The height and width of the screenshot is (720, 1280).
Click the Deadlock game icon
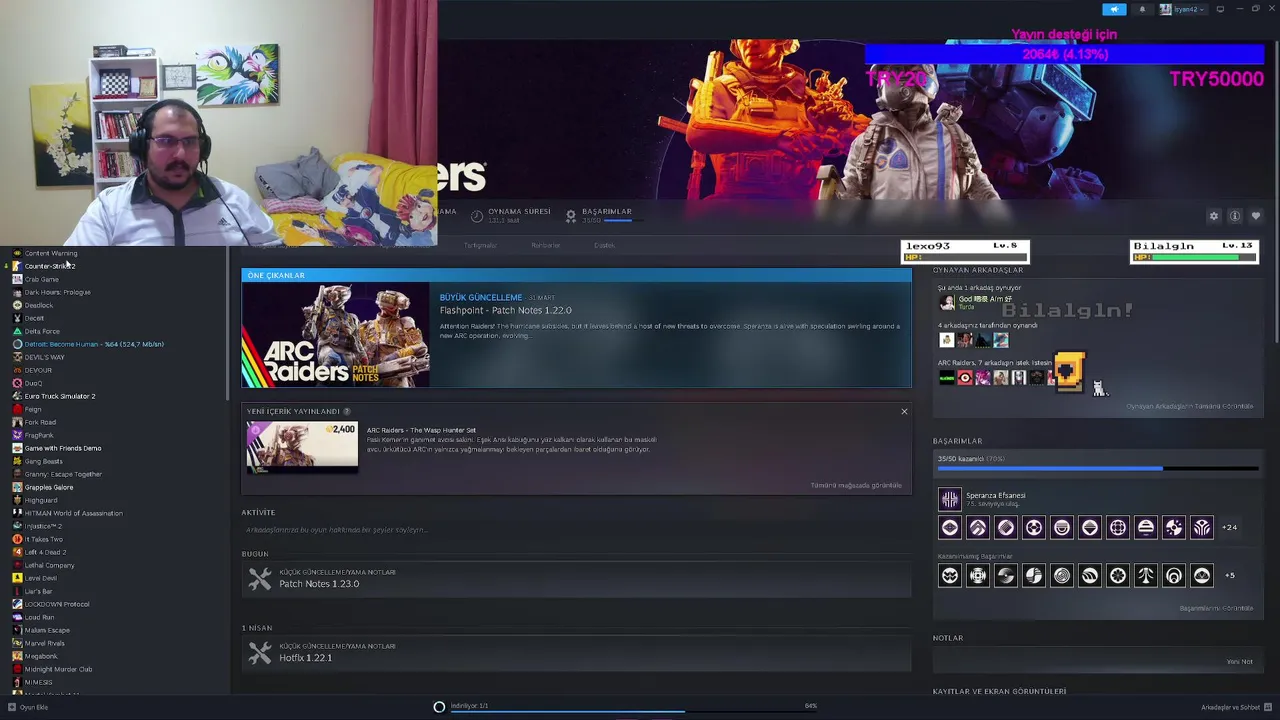pyautogui.click(x=17, y=305)
